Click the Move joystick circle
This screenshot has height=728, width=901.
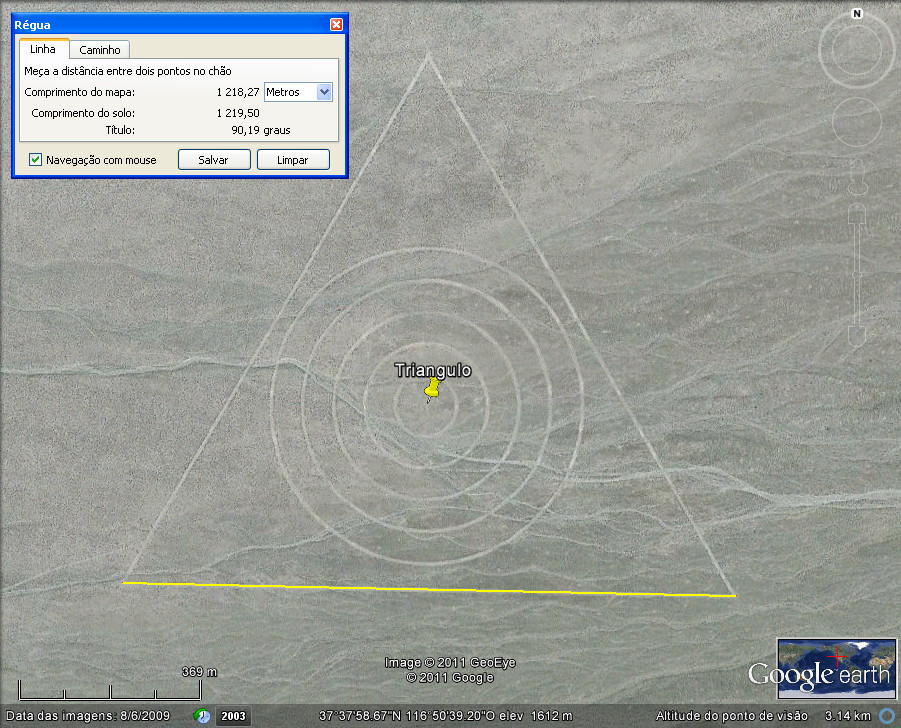(x=856, y=122)
